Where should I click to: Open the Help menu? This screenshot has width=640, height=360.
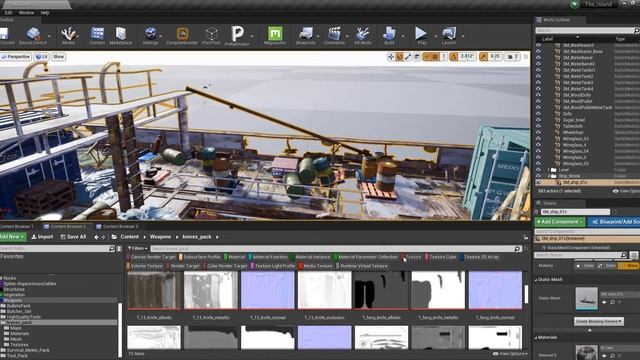pyautogui.click(x=45, y=13)
